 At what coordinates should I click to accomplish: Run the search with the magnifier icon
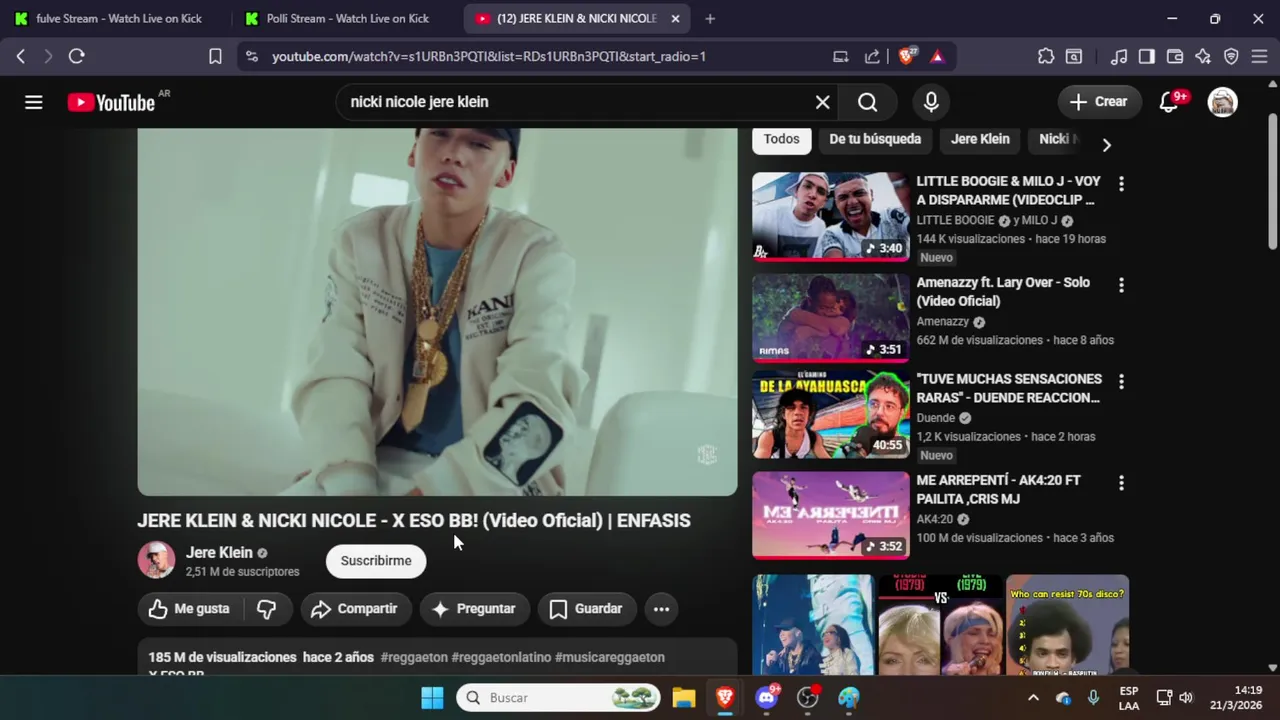[x=868, y=102]
